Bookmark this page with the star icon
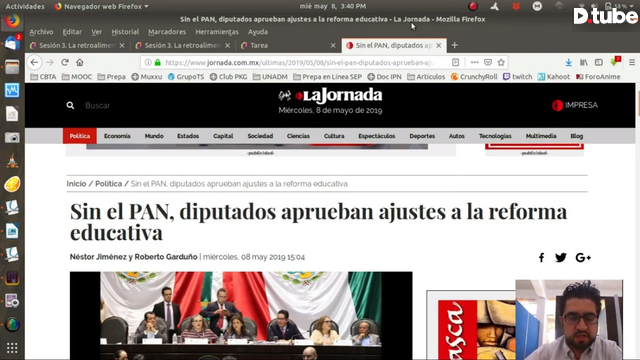 501,62
